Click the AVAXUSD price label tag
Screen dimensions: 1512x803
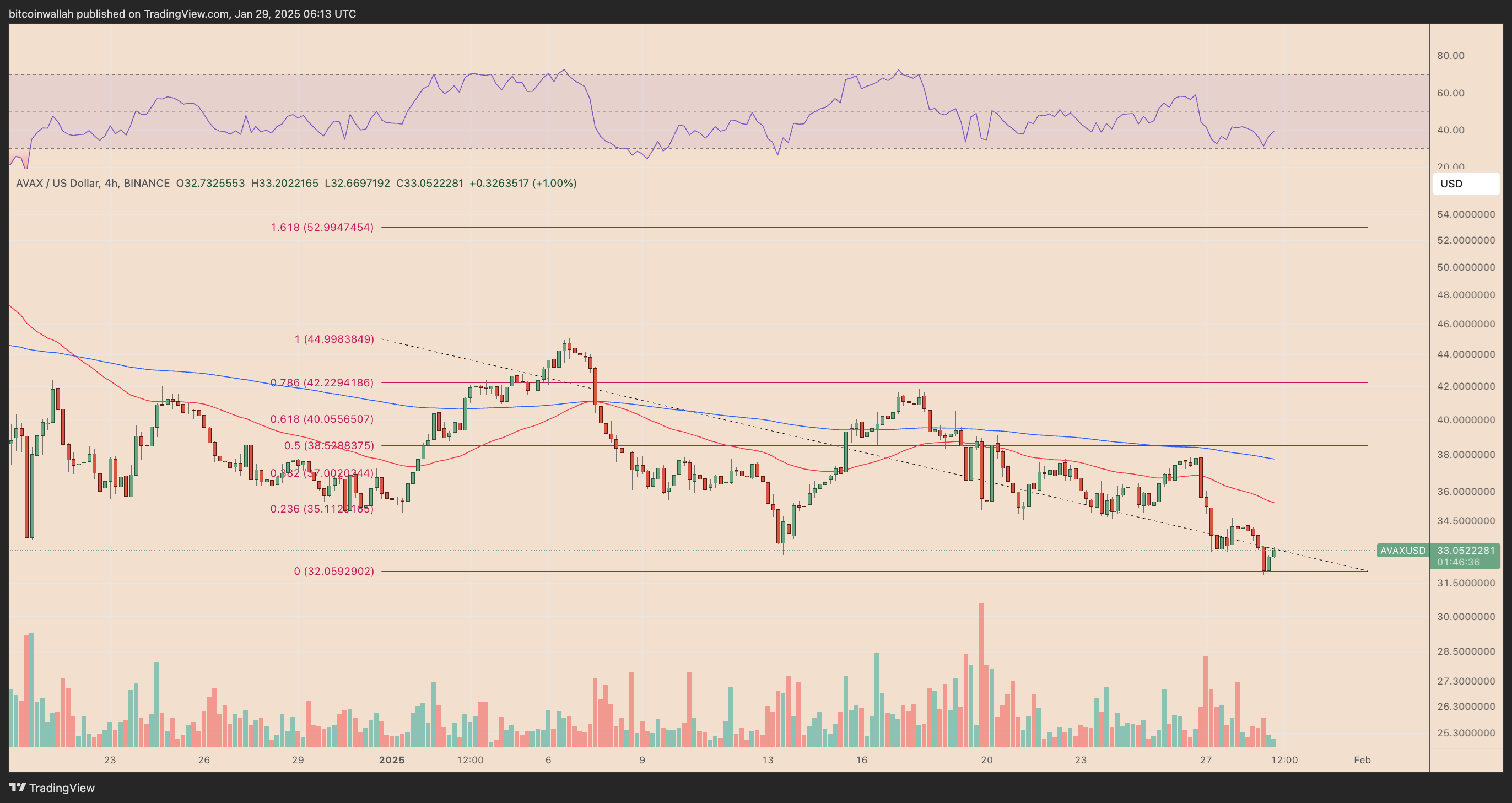click(x=1403, y=551)
